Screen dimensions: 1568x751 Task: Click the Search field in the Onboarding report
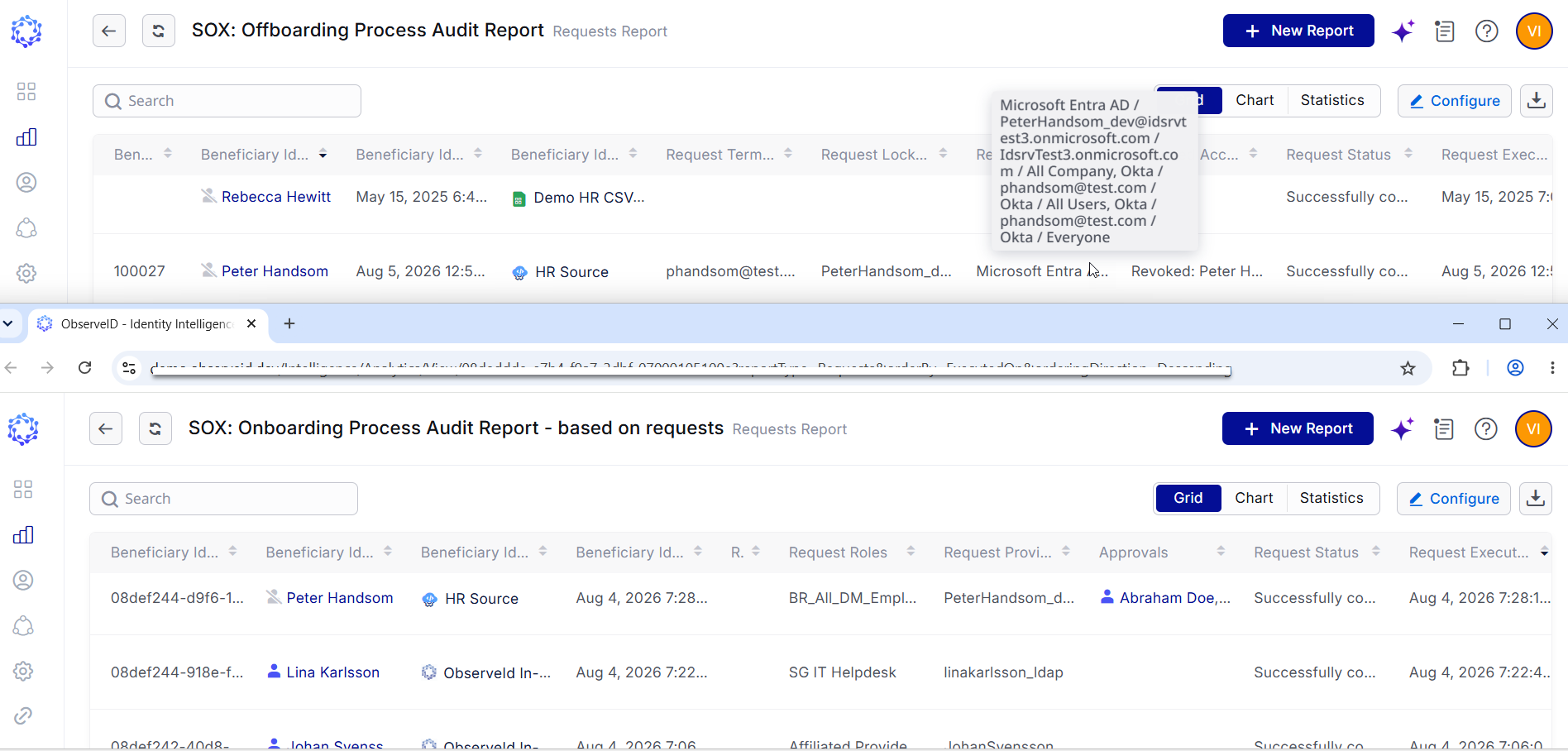tap(223, 499)
